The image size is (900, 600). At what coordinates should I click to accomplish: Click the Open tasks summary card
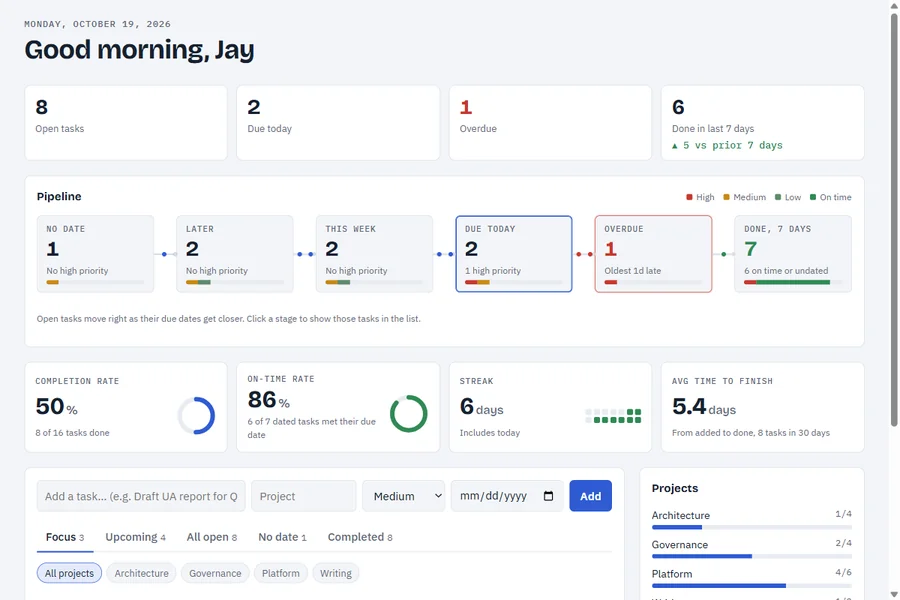[x=126, y=123]
